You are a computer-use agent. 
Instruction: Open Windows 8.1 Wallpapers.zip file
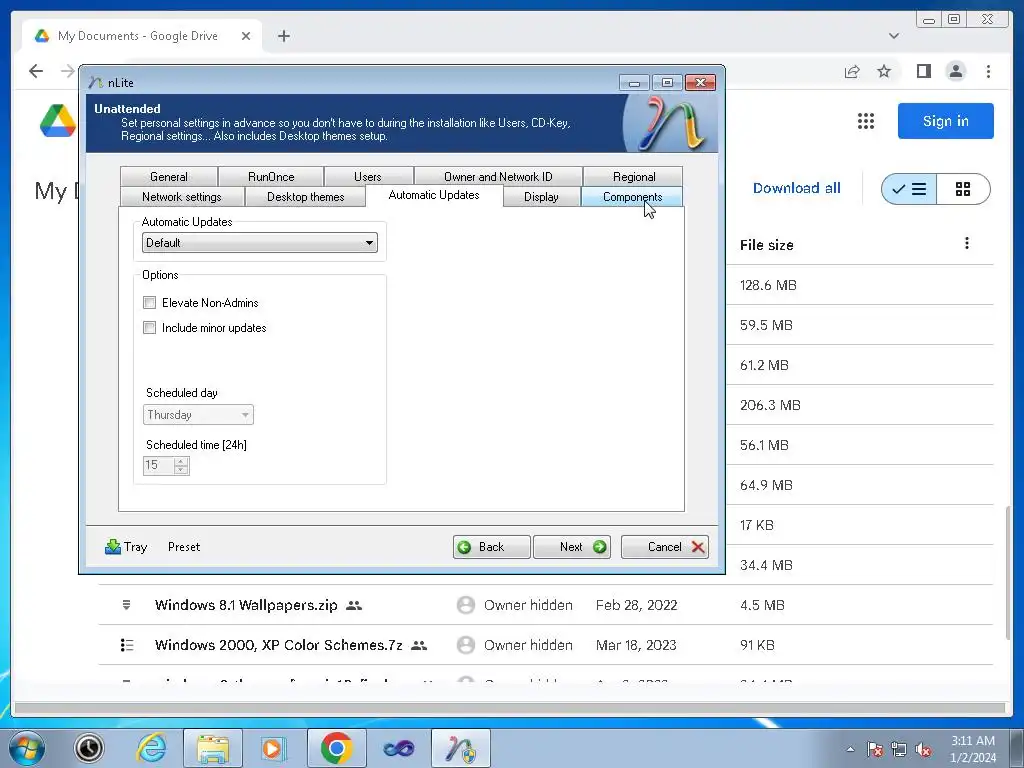click(246, 605)
